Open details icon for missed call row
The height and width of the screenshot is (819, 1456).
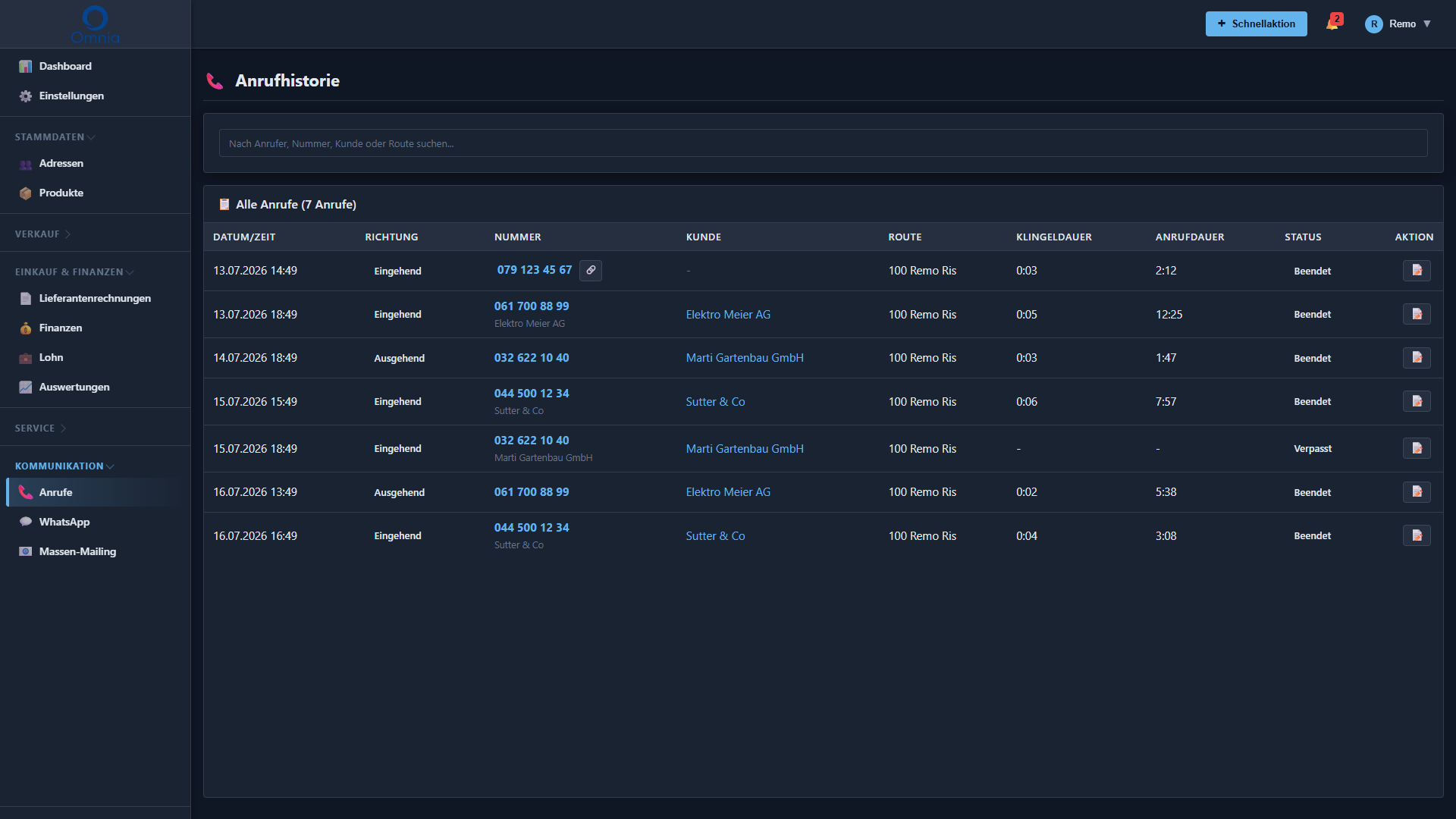point(1417,448)
